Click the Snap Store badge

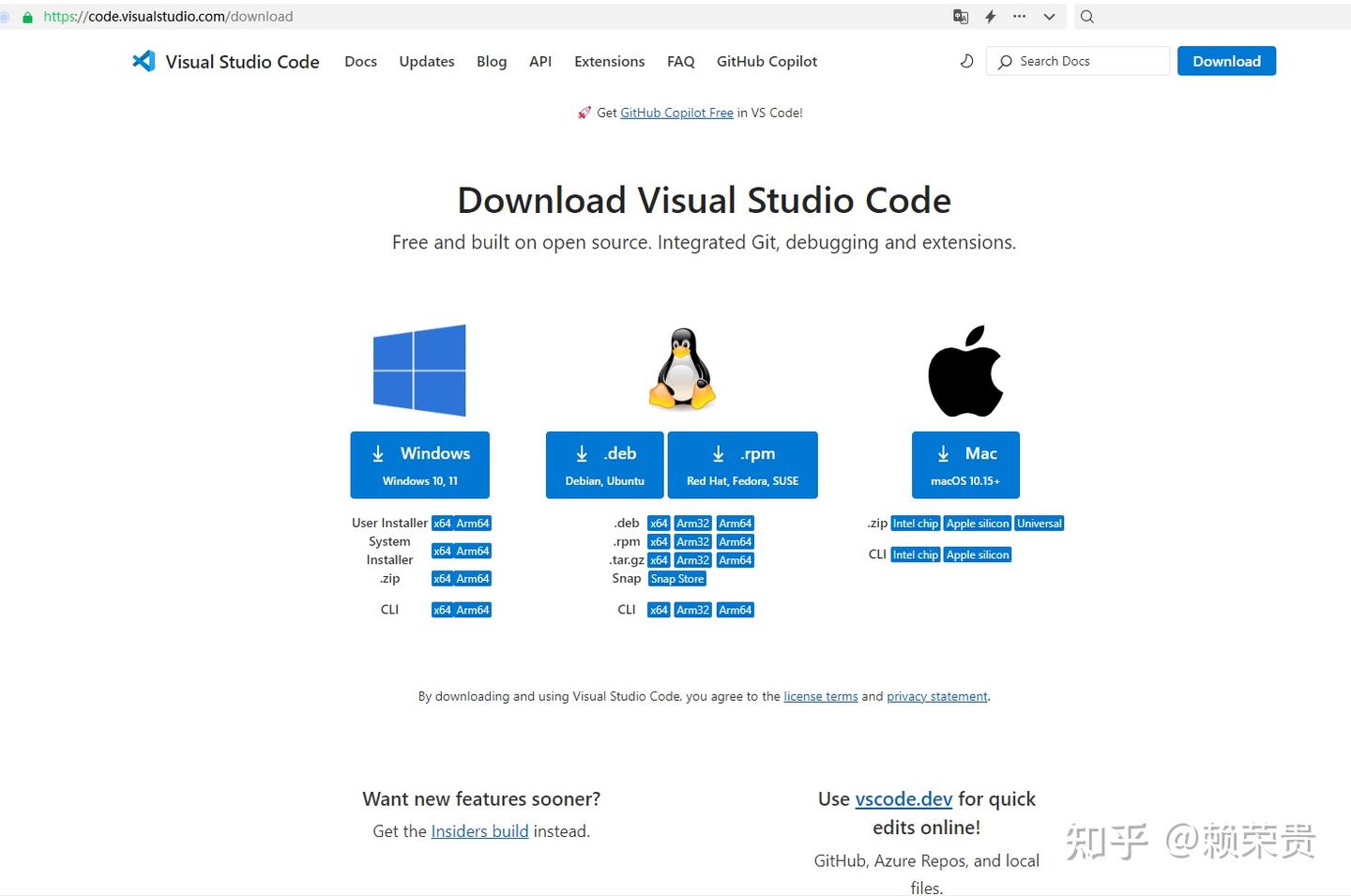pos(676,578)
